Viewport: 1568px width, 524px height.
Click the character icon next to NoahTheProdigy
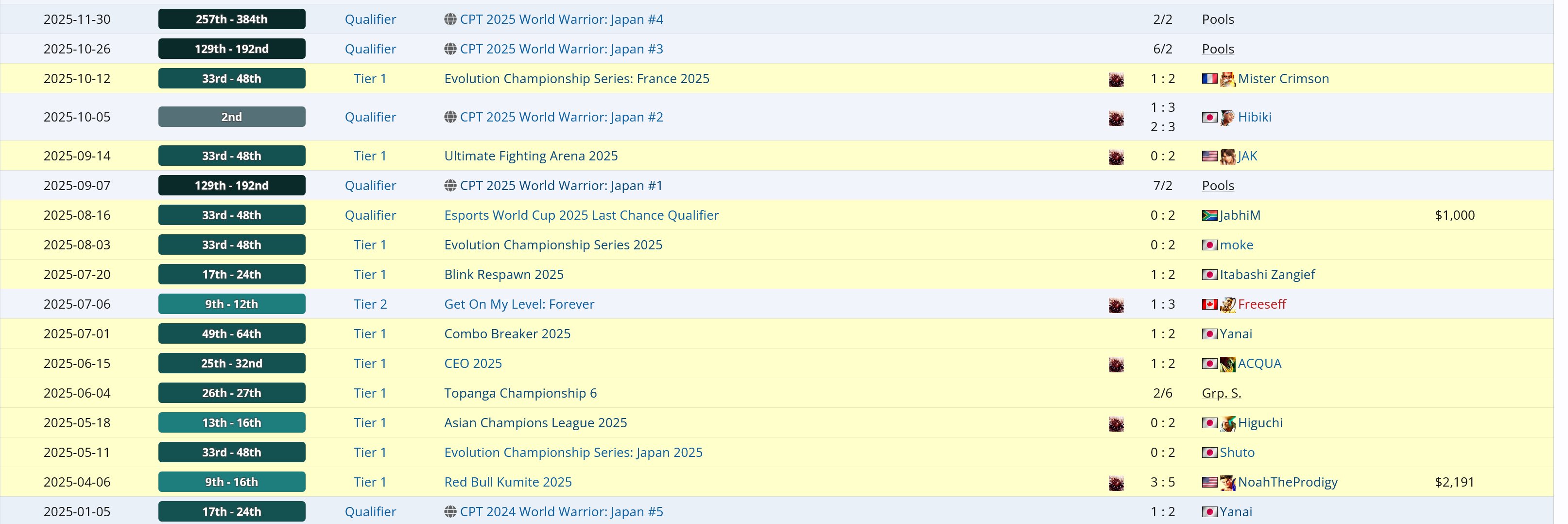pos(1227,483)
